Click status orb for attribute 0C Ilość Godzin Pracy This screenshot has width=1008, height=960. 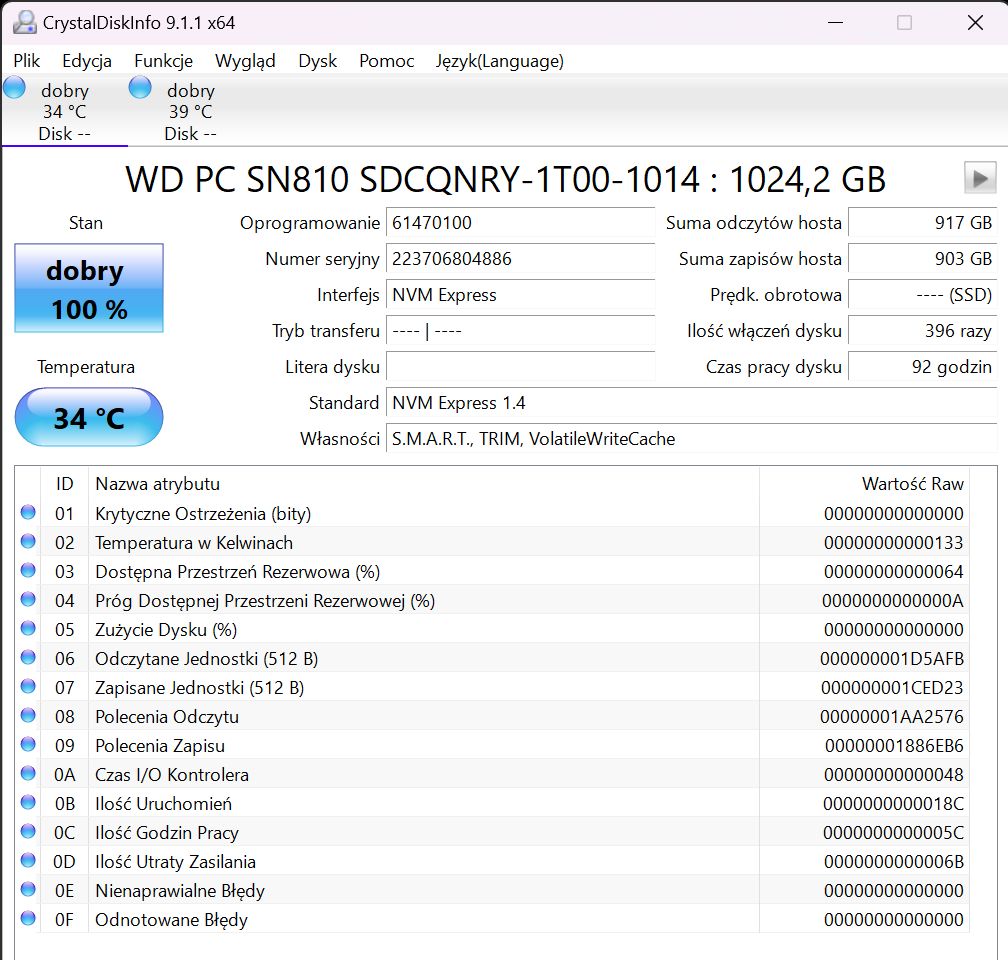[x=28, y=831]
